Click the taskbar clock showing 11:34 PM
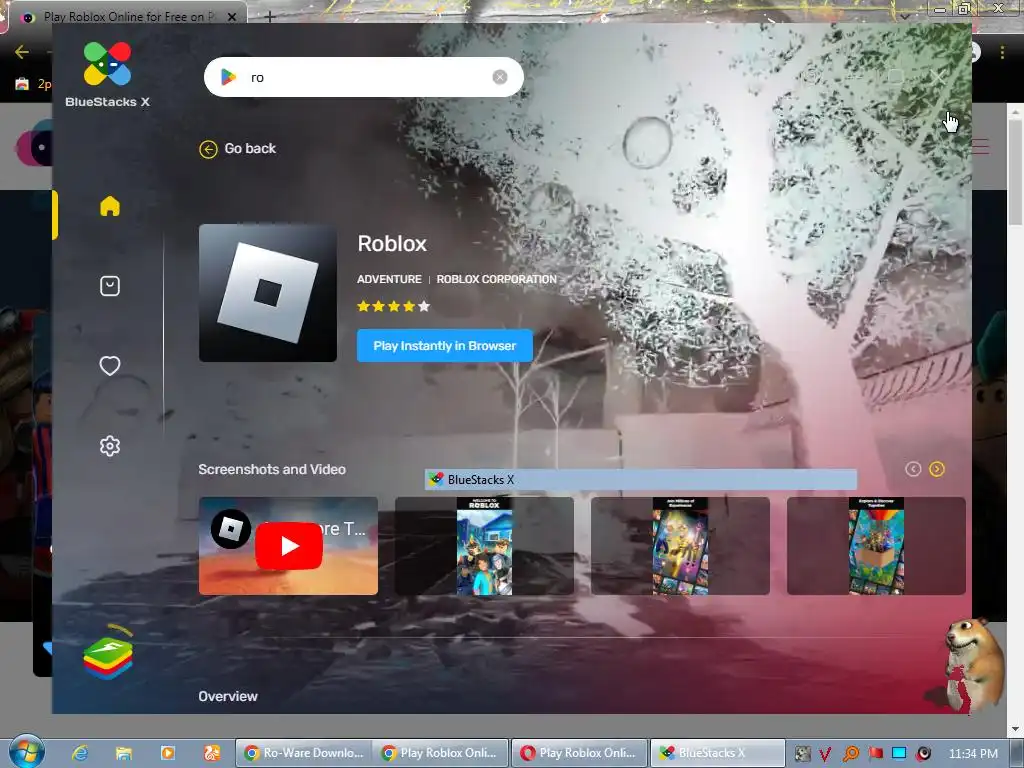This screenshot has width=1024, height=768. pyautogui.click(x=973, y=754)
